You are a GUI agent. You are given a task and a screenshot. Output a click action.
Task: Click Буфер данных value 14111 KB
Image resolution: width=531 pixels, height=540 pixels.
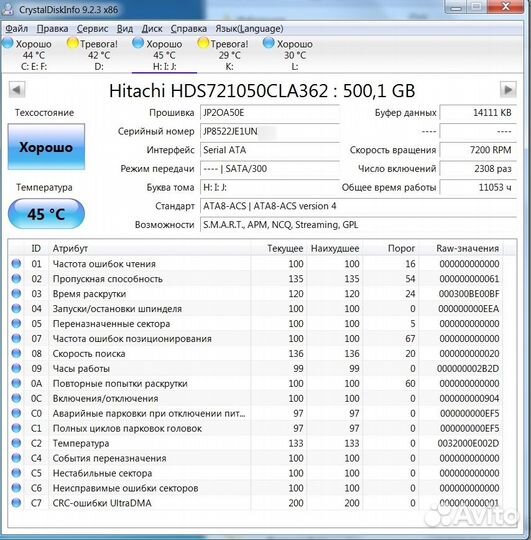(478, 113)
